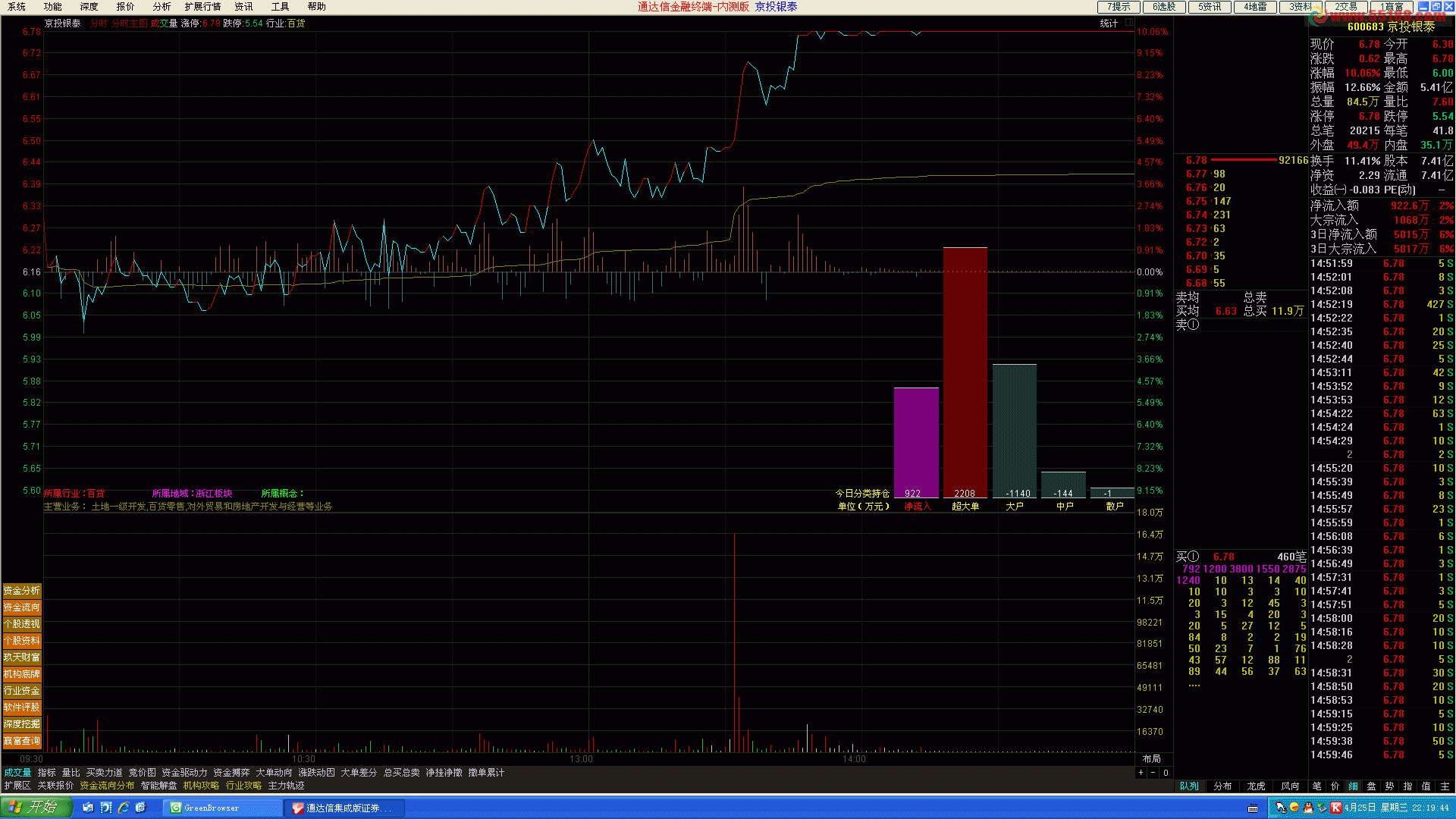Open the 扩展行情 menu
1456x819 pixels.
tap(202, 6)
